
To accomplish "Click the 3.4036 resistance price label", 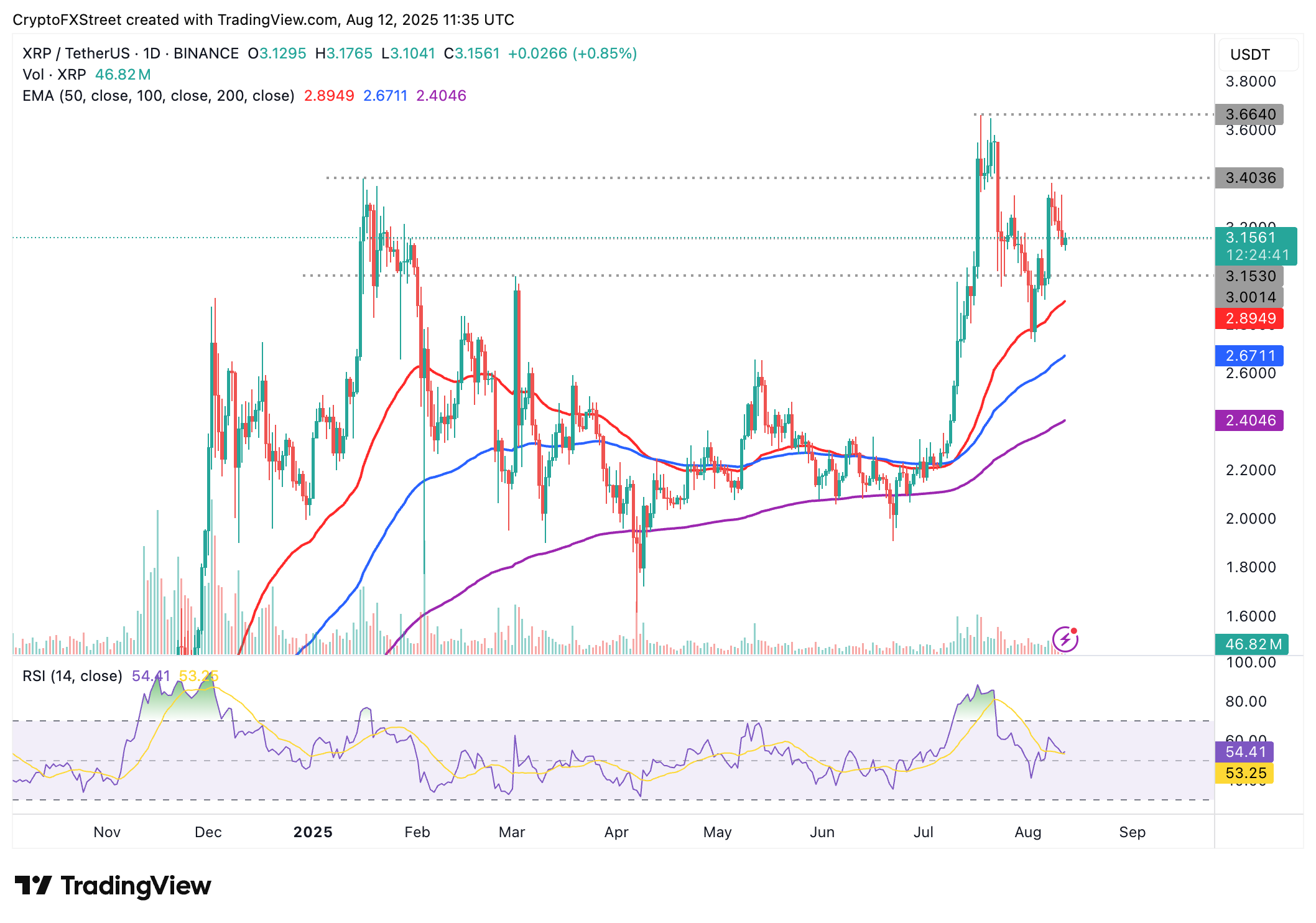I will [x=1249, y=178].
